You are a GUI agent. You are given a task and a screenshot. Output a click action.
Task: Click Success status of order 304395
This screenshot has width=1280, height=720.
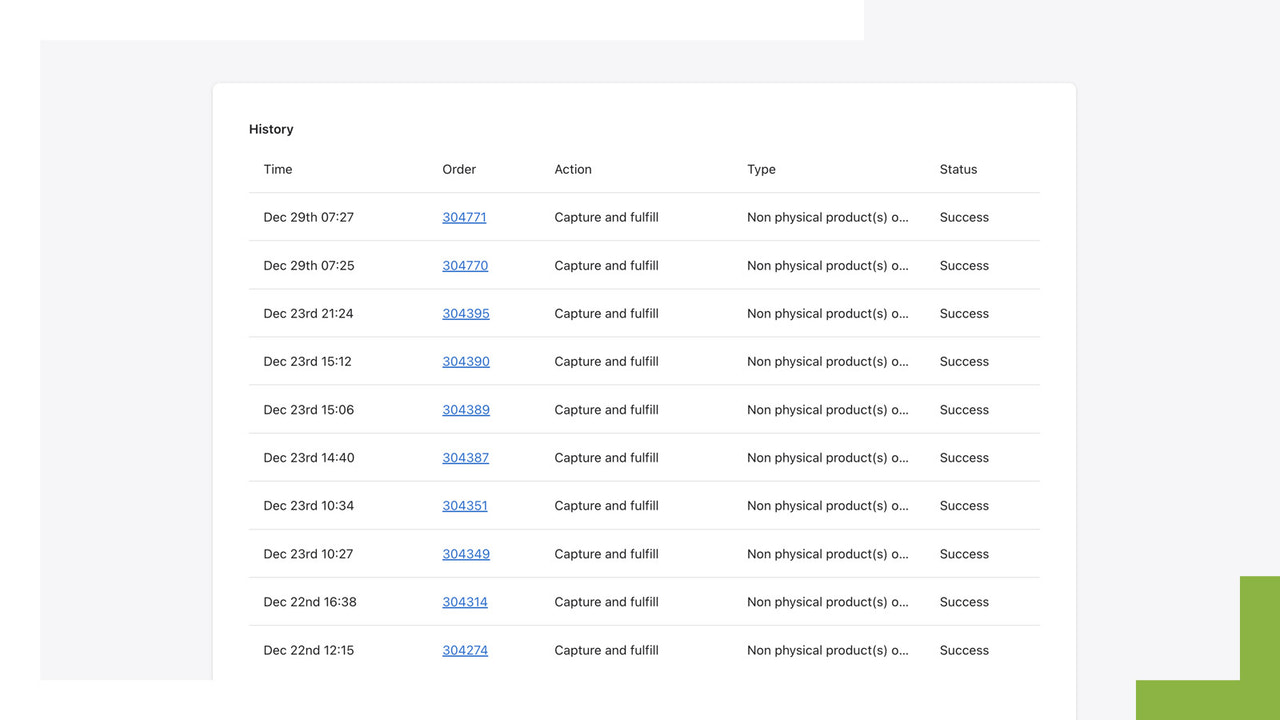(963, 313)
